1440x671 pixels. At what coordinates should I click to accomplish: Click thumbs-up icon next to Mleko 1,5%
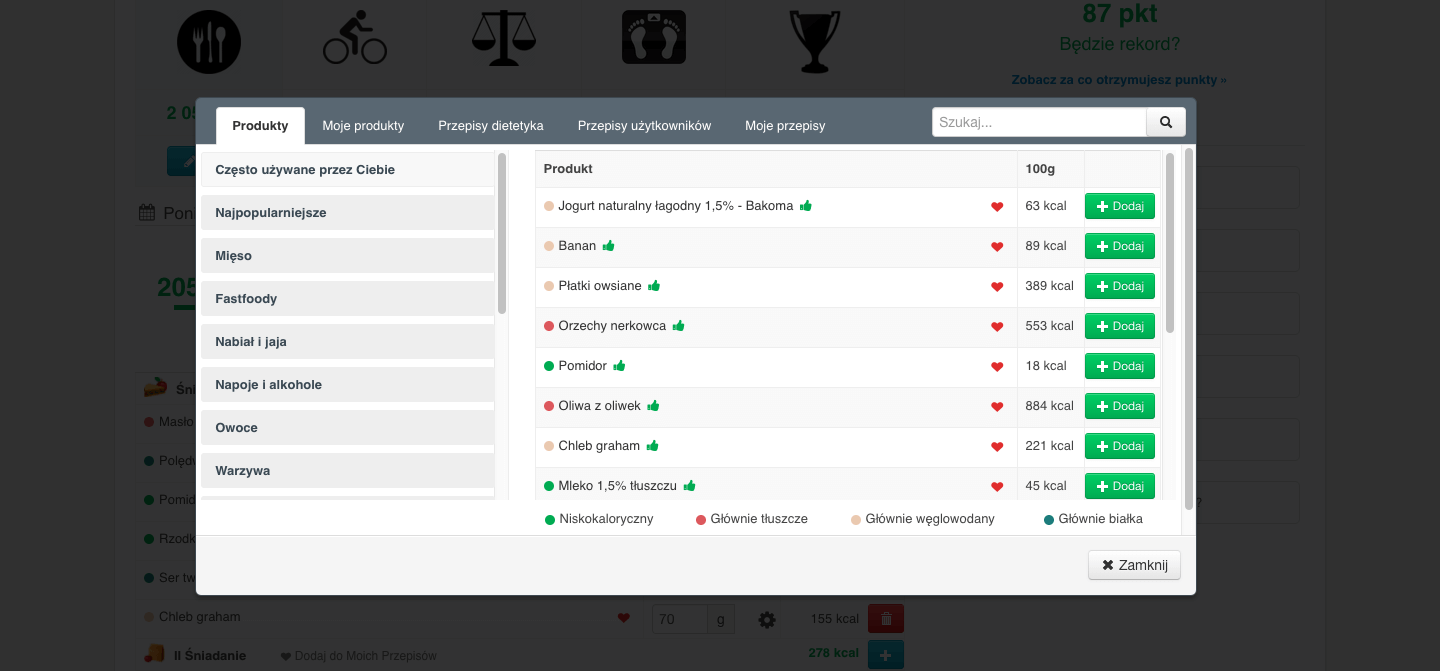[690, 485]
